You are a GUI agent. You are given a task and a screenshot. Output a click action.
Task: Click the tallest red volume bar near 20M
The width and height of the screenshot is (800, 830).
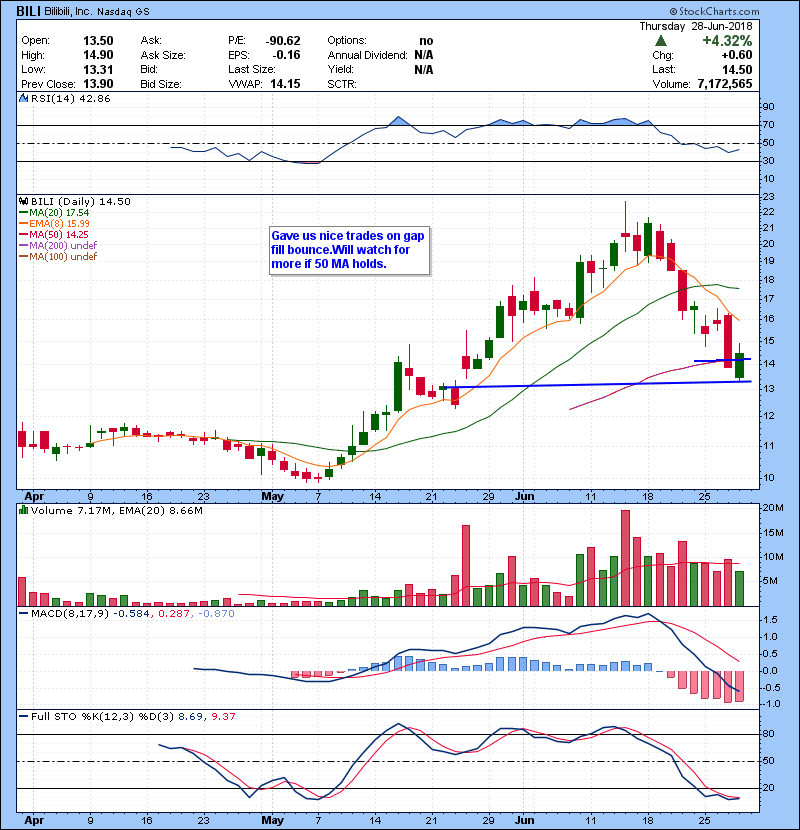[625, 558]
